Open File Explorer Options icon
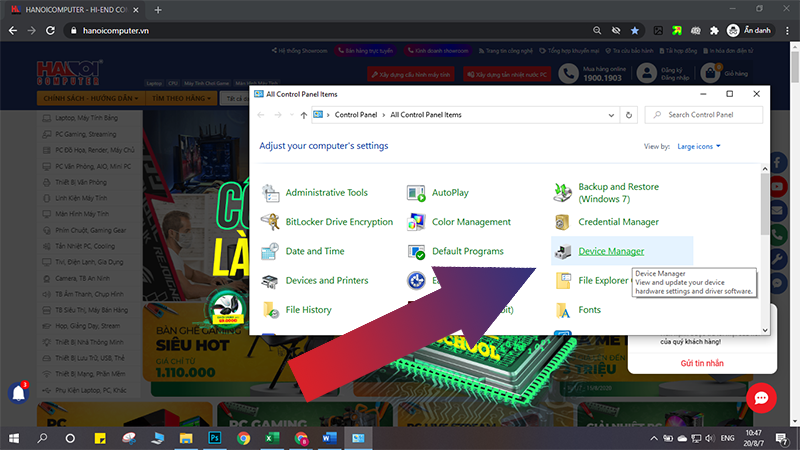 [563, 281]
